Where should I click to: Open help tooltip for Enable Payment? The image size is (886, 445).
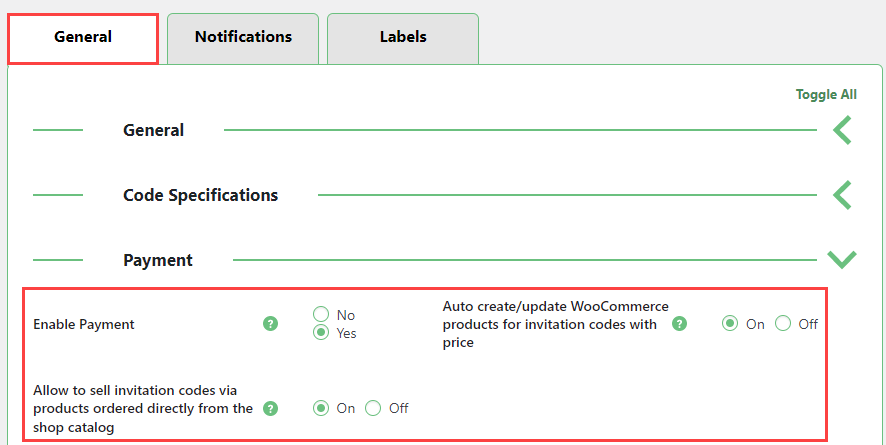270,324
